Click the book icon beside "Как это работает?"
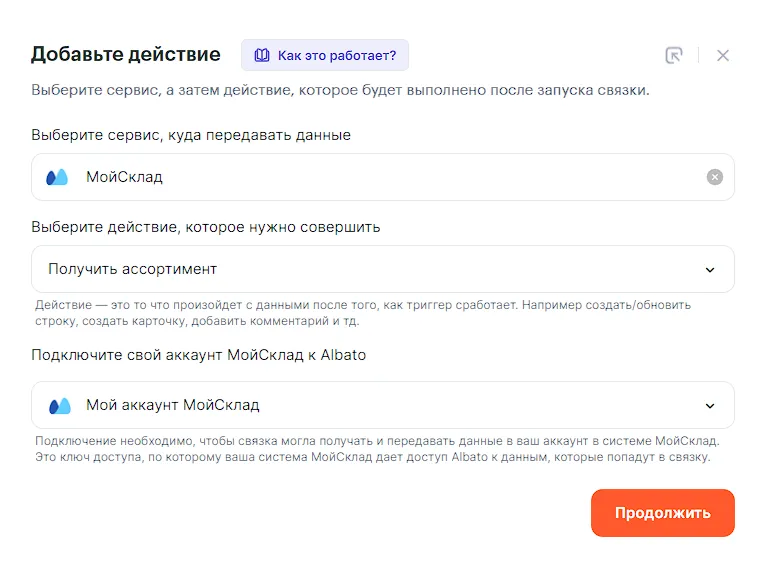The image size is (772, 562). 262,55
